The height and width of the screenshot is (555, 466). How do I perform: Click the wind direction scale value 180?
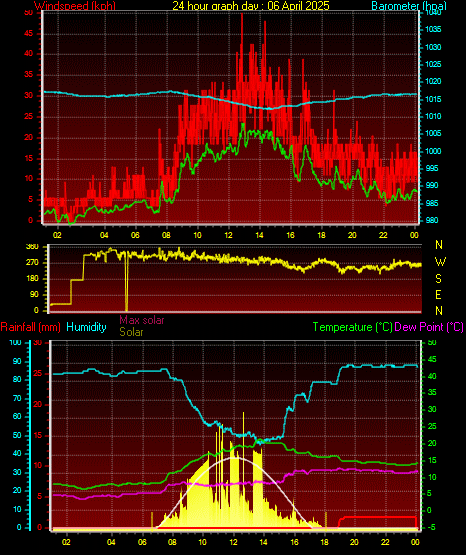point(32,279)
